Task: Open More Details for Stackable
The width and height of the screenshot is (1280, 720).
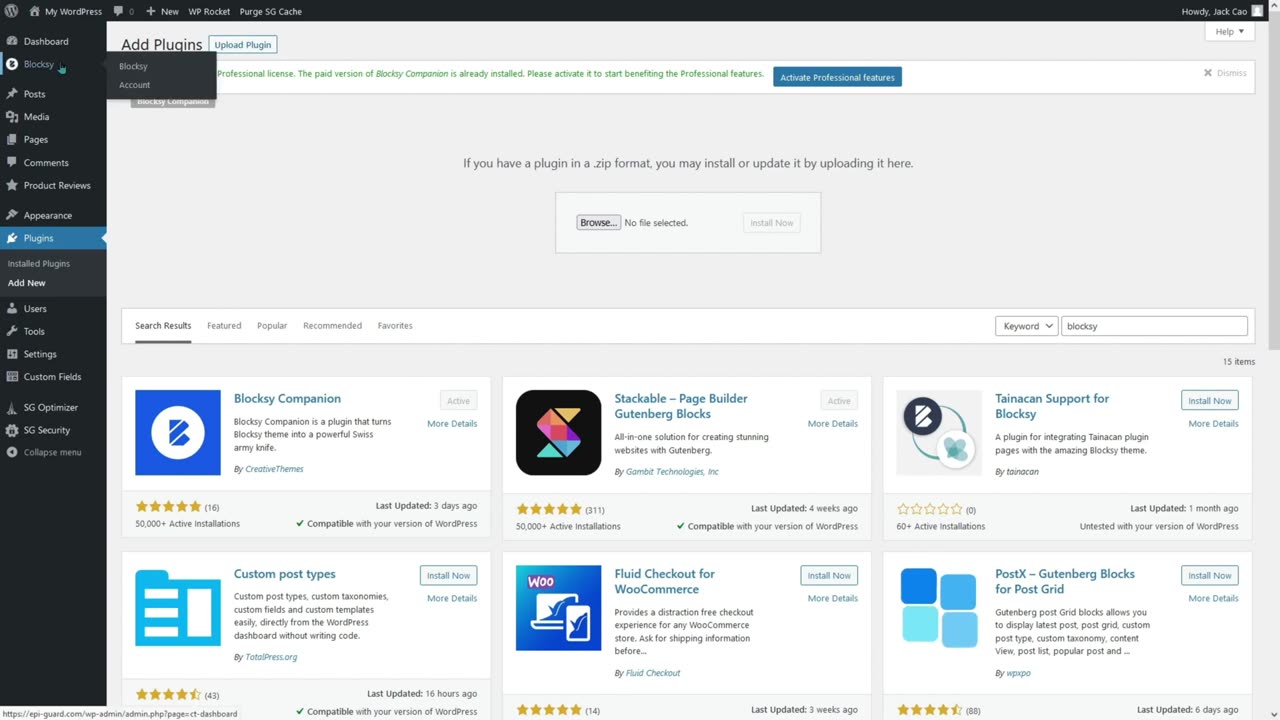Action: point(833,424)
